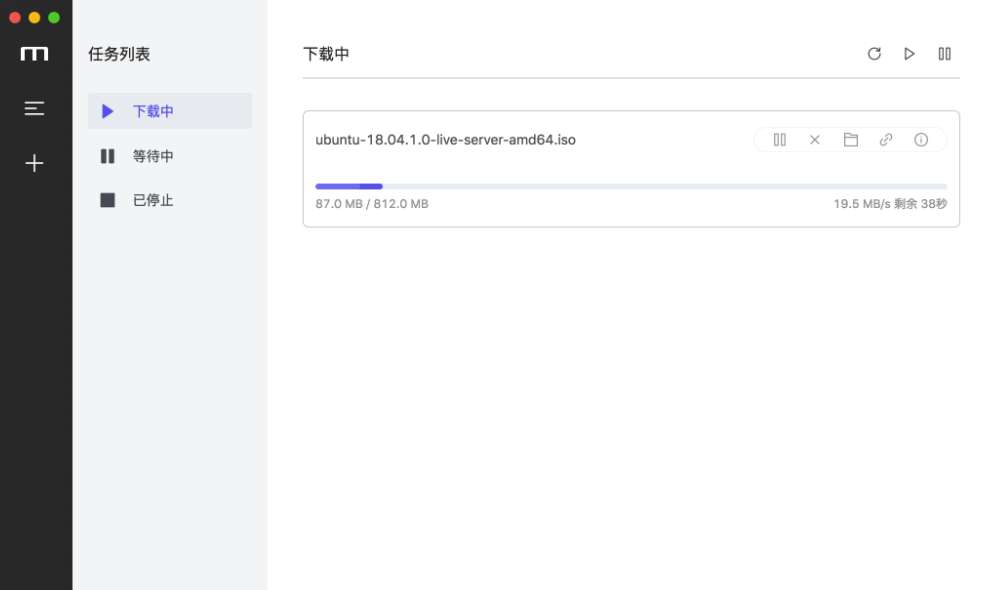Open the 已停止 task list

click(153, 200)
